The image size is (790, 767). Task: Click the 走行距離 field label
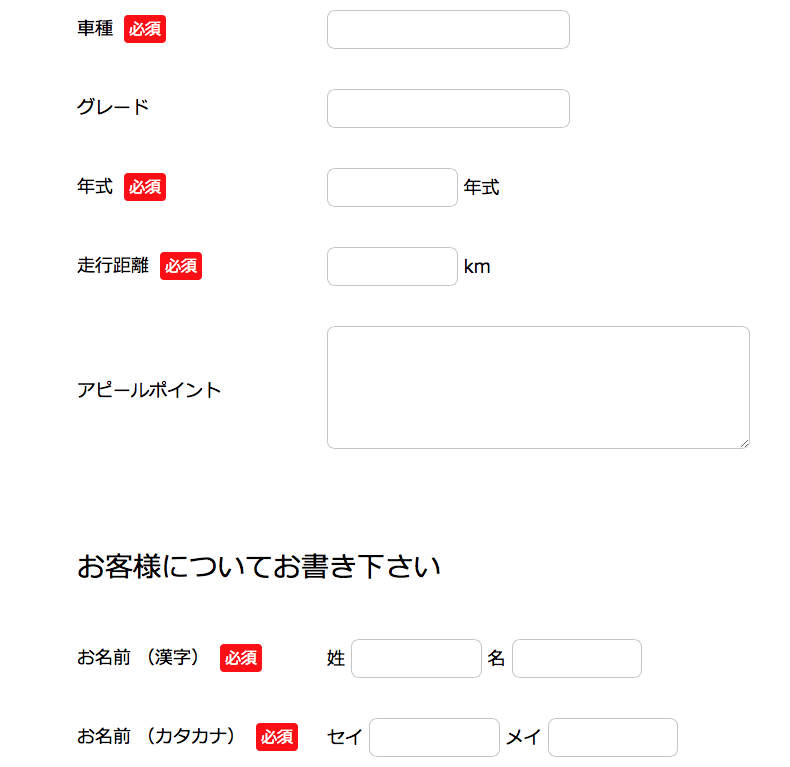pyautogui.click(x=113, y=266)
